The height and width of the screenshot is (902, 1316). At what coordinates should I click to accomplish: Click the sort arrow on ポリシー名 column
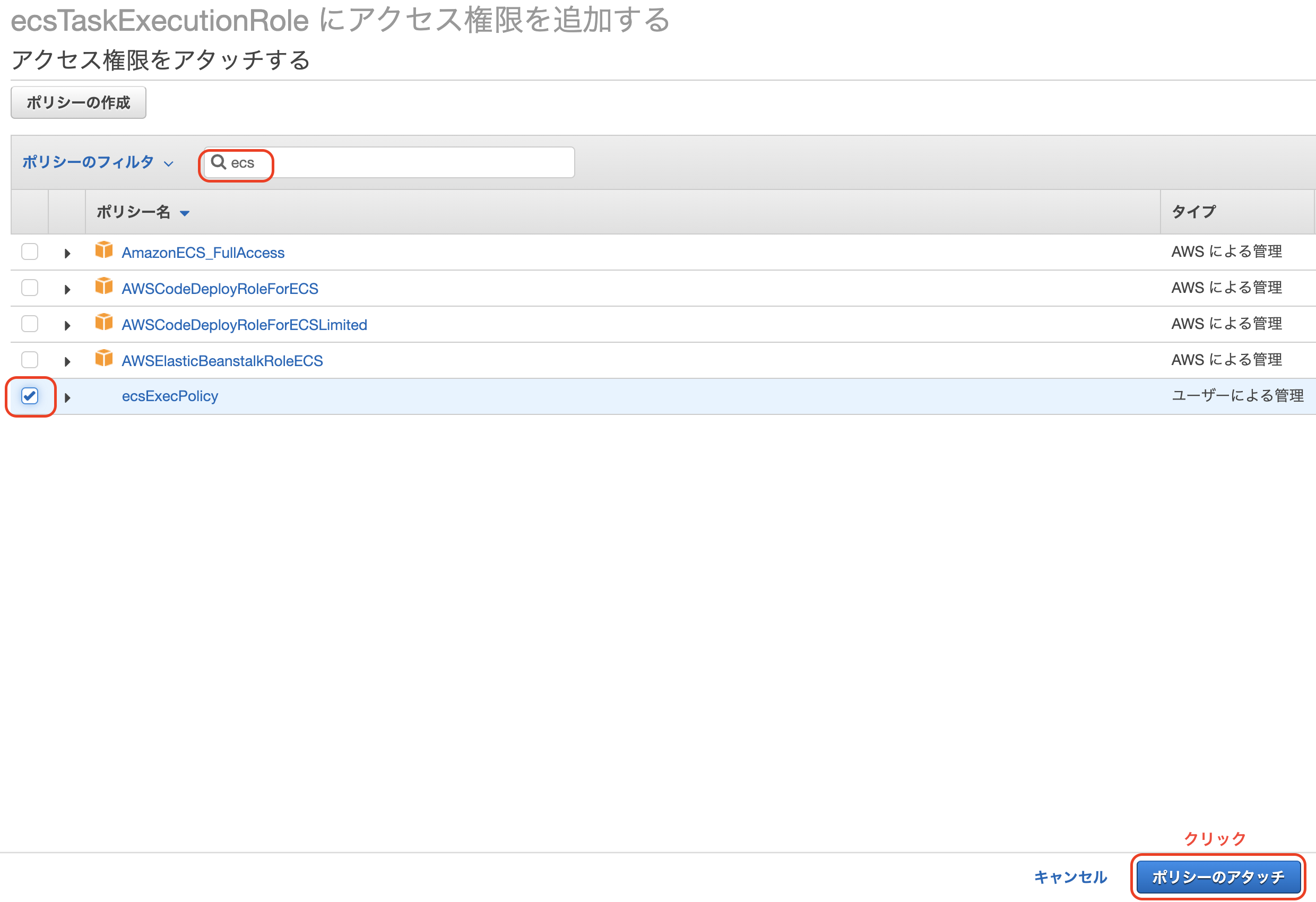tap(184, 213)
